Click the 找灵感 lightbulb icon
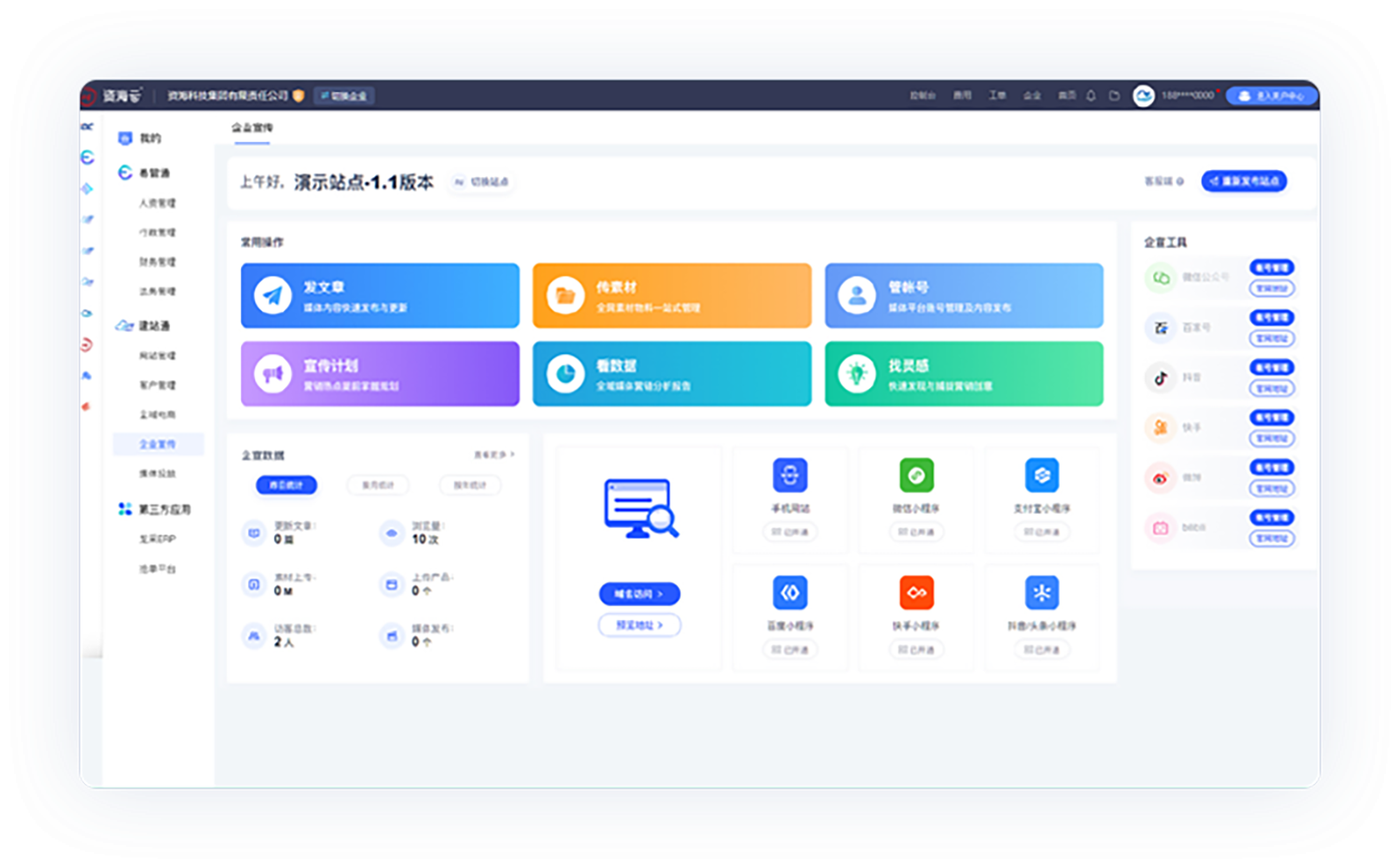 (x=857, y=374)
